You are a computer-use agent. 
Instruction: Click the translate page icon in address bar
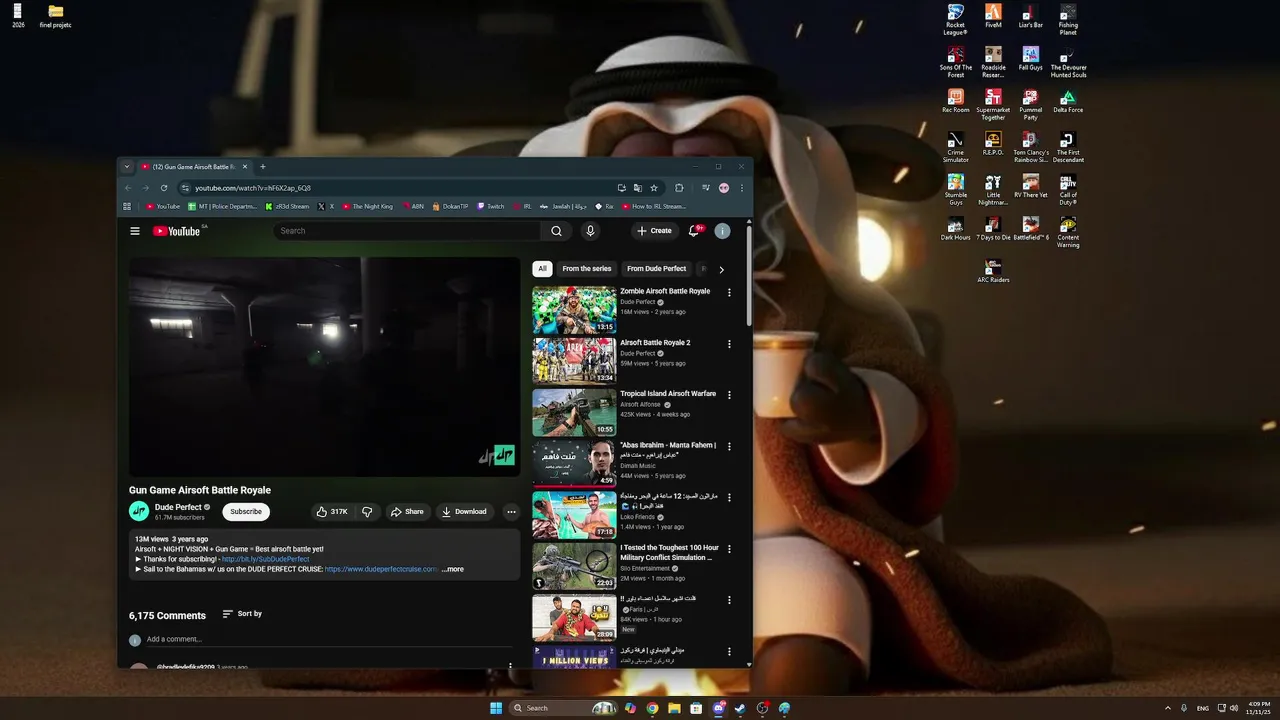point(637,188)
